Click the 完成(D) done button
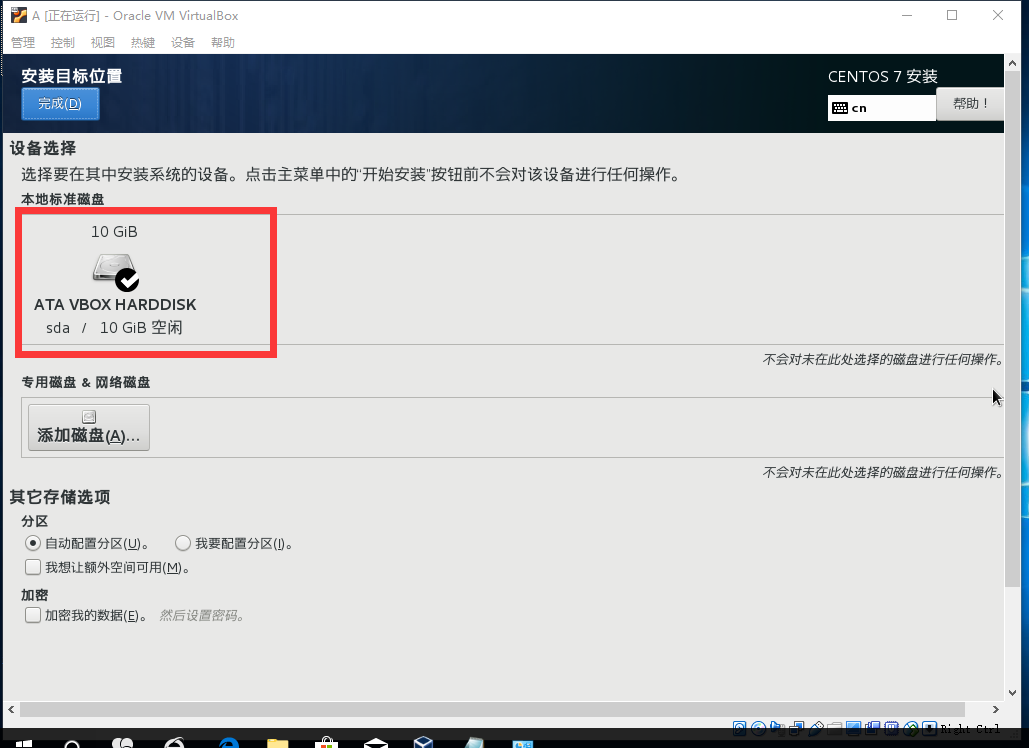 [x=60, y=104]
